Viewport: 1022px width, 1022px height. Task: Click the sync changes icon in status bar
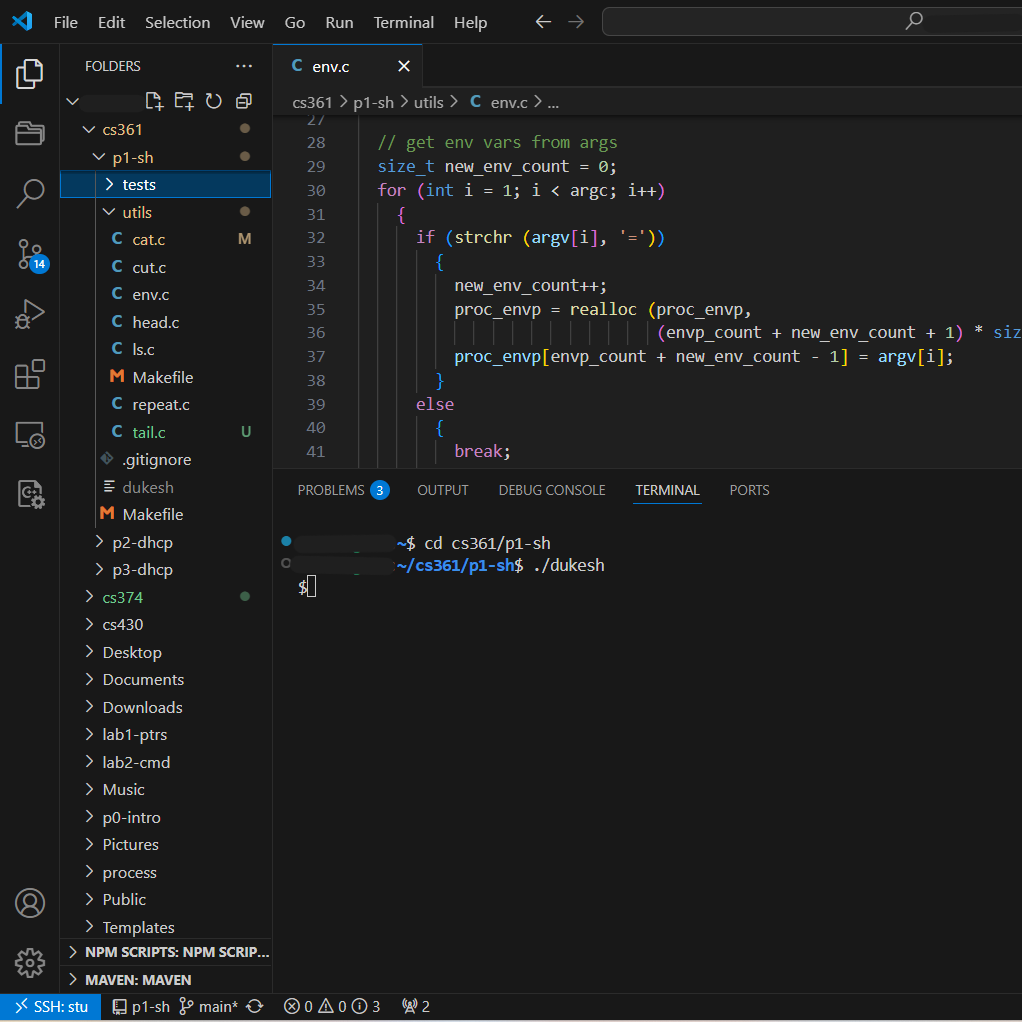(255, 1006)
